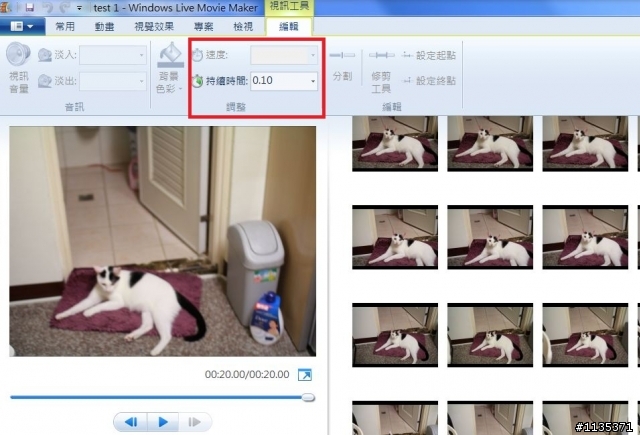
Task: Select the third thumbnail in the second row
Action: (585, 237)
